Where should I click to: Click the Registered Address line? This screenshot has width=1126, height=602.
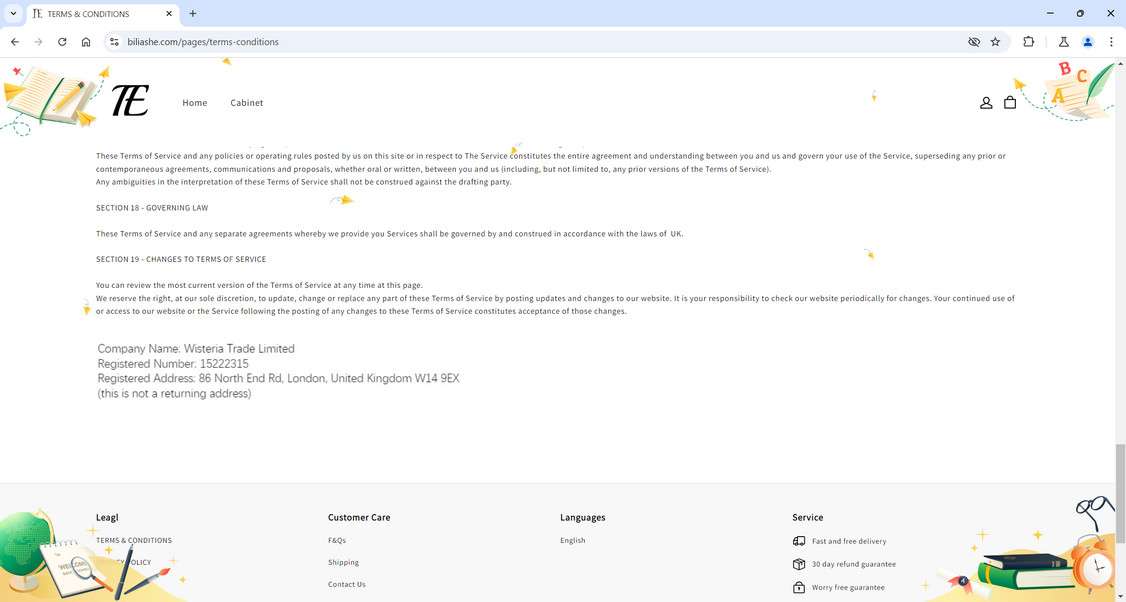(x=278, y=379)
